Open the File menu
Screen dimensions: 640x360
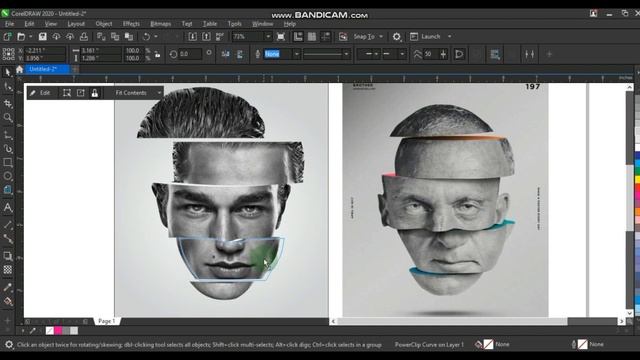(9, 24)
